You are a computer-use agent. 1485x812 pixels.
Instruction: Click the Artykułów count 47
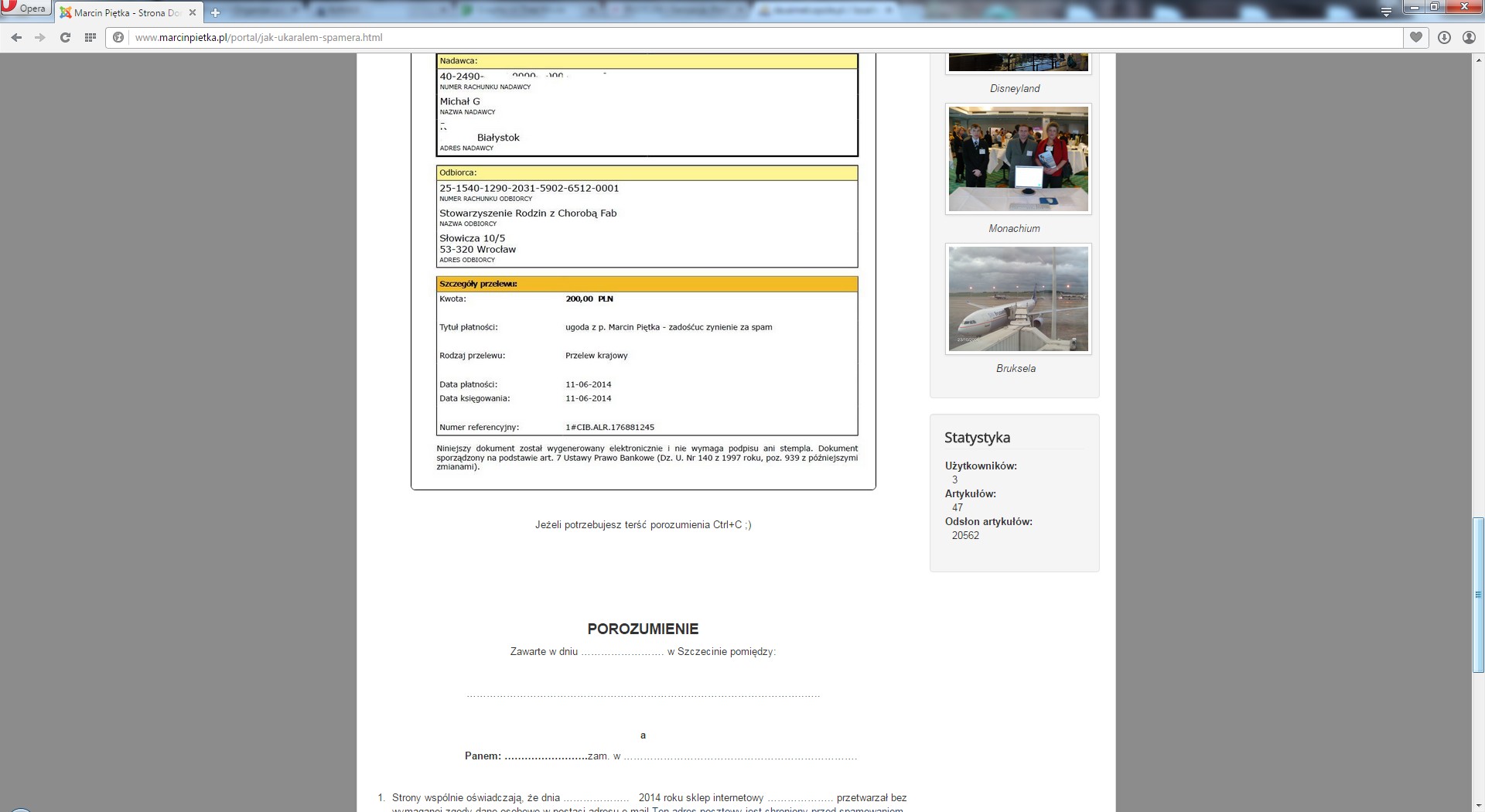click(958, 507)
